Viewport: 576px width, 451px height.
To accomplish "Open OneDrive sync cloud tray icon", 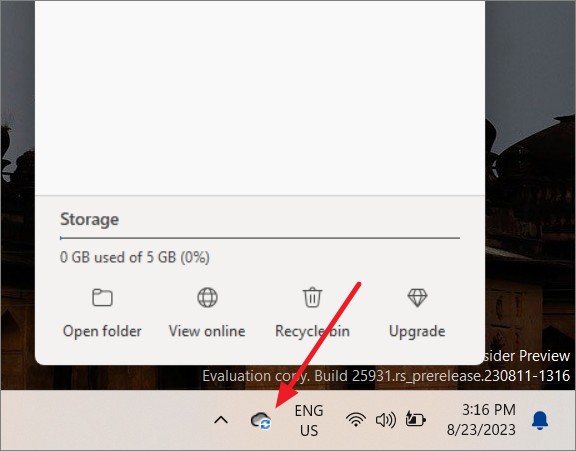I will pyautogui.click(x=261, y=420).
